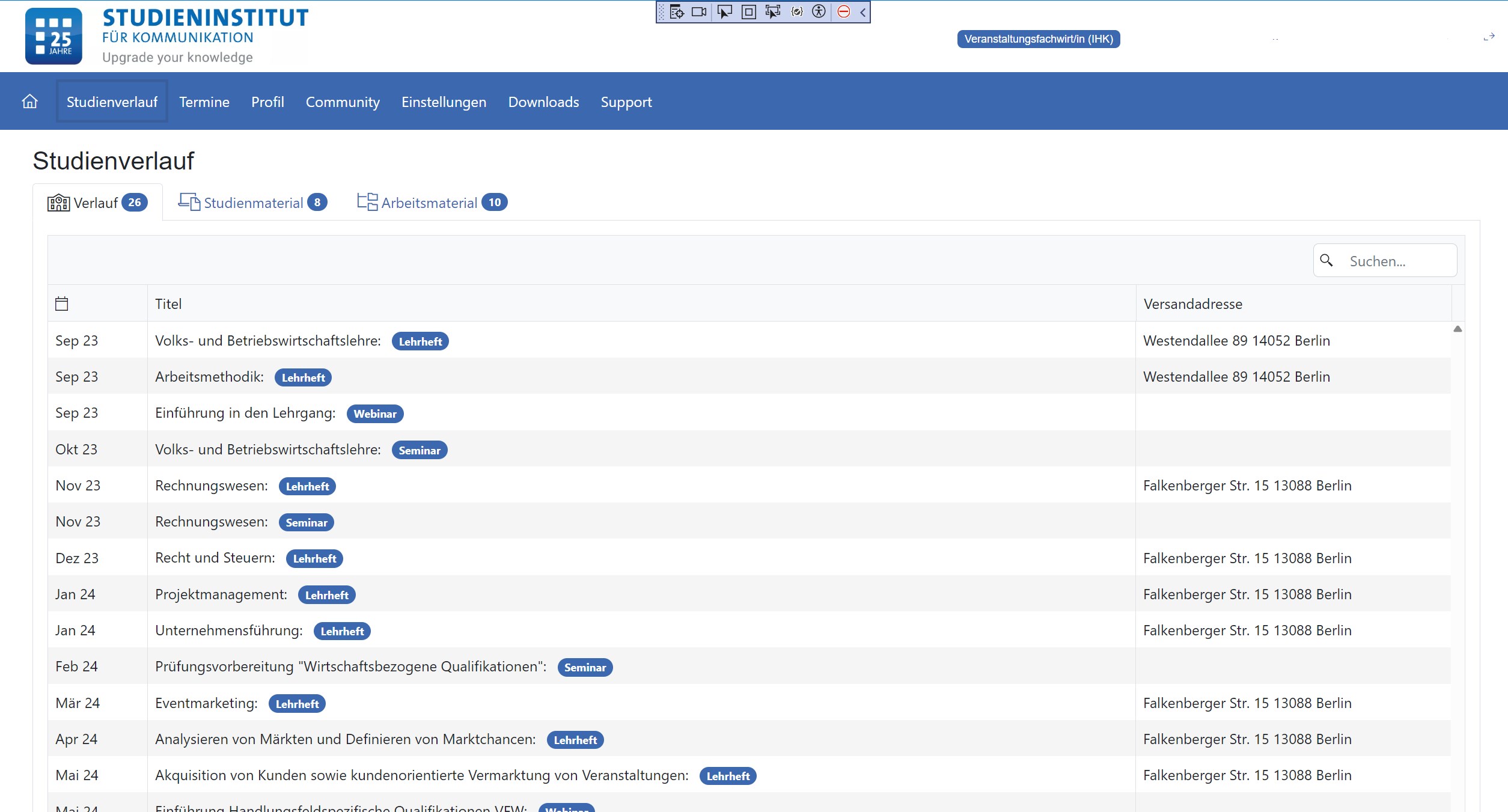
Task: Toggle track focused element icon
Action: click(772, 11)
